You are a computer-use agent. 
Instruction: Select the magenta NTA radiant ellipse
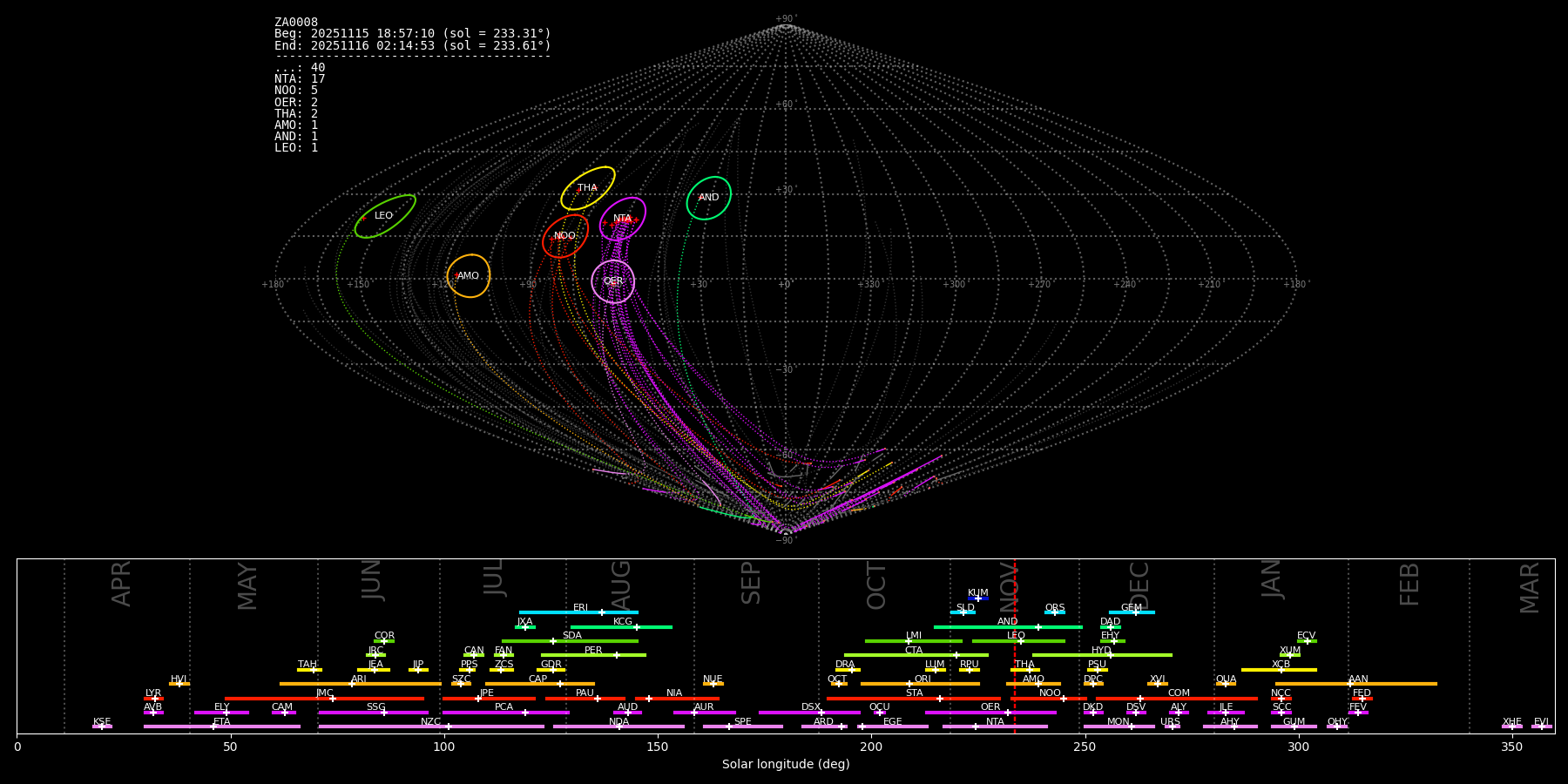(623, 219)
